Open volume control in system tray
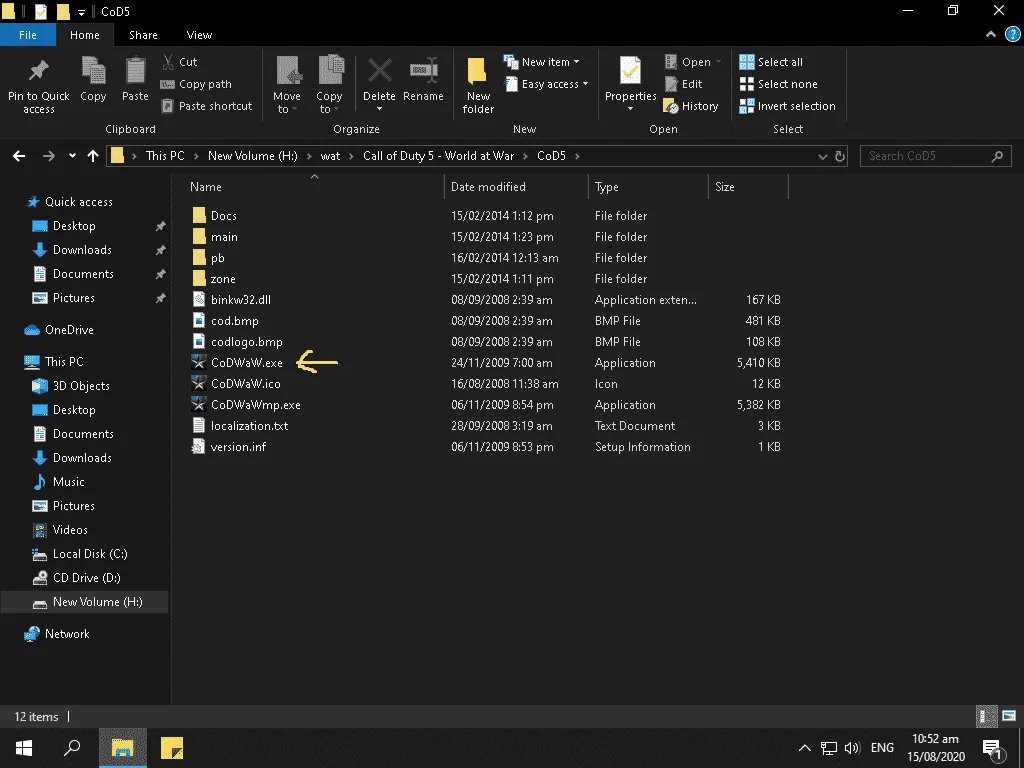Screen dimensions: 1024x768 coord(852,748)
